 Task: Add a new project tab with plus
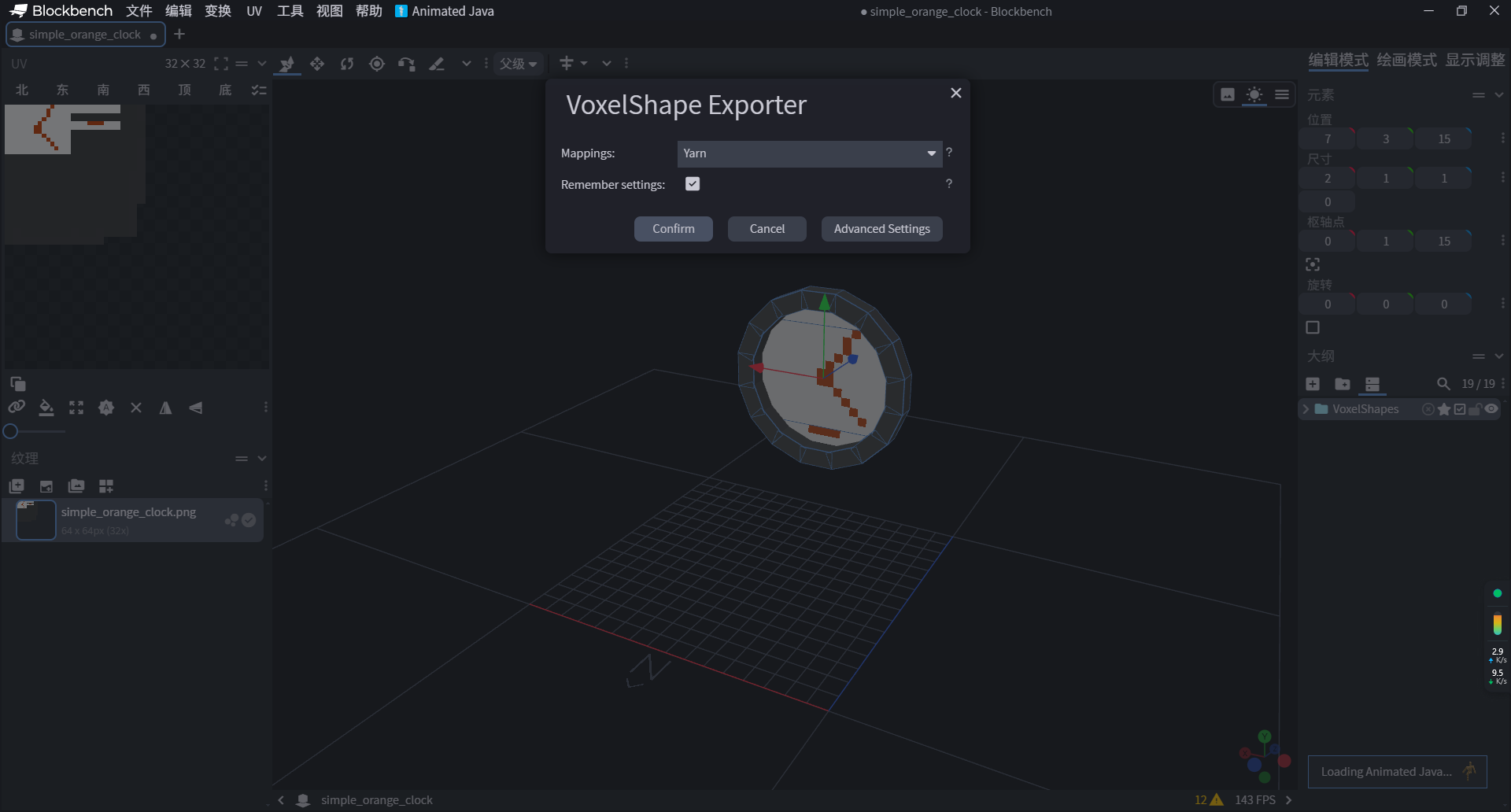(179, 34)
